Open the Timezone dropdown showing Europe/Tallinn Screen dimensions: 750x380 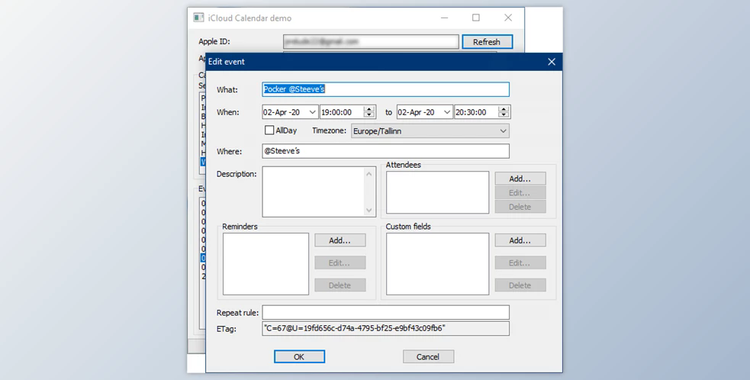click(x=430, y=131)
